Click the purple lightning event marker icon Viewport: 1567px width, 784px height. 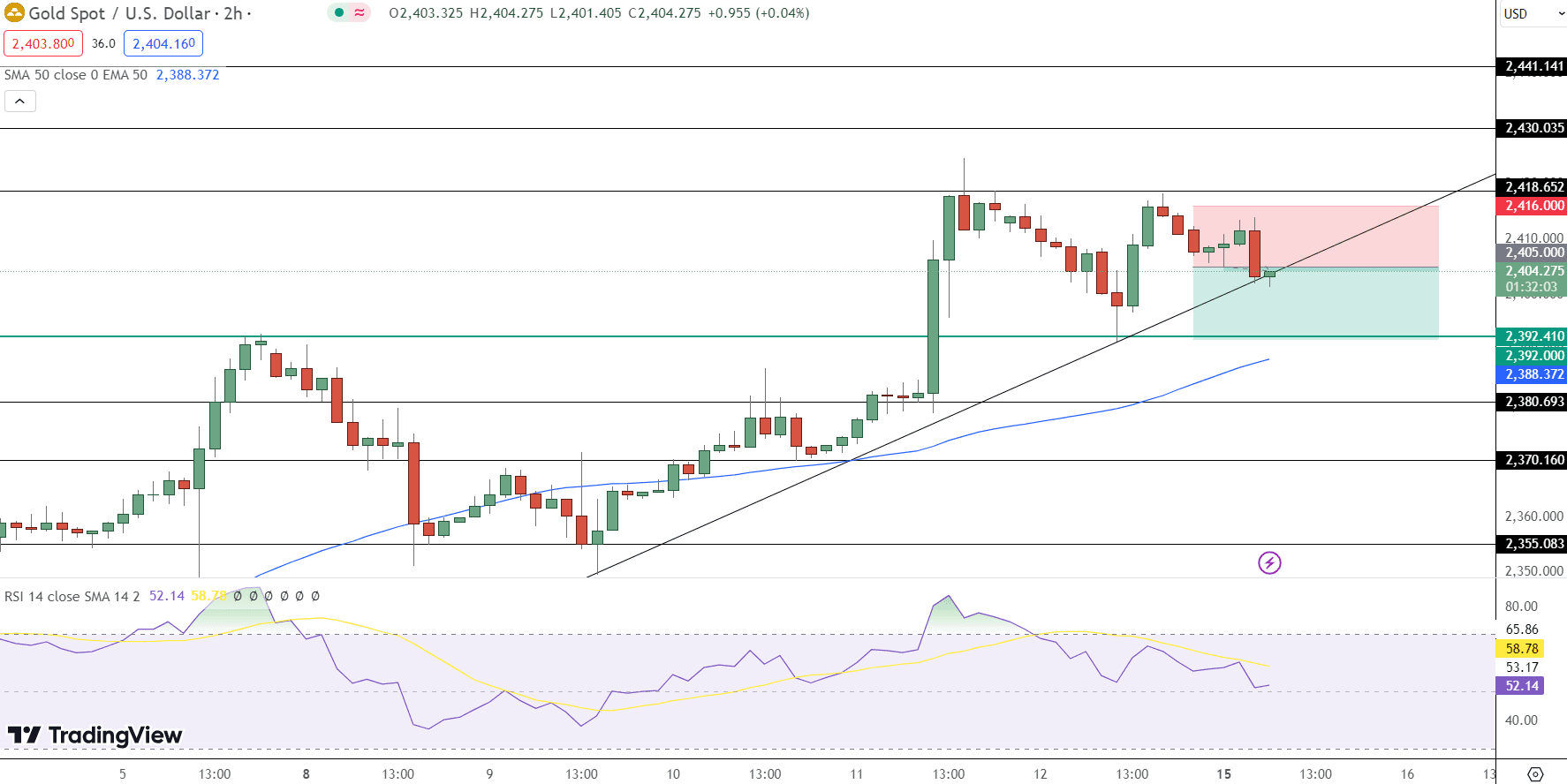[1269, 562]
